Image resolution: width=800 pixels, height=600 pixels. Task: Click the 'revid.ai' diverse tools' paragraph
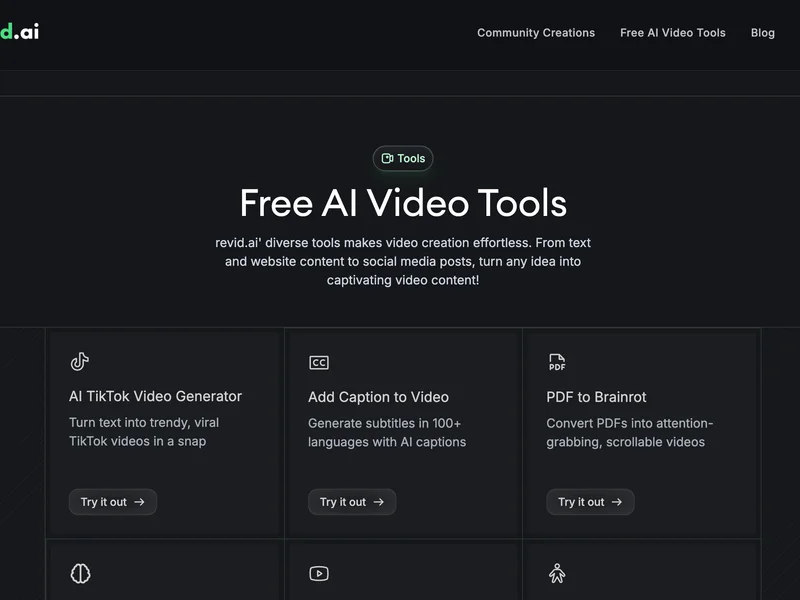403,261
